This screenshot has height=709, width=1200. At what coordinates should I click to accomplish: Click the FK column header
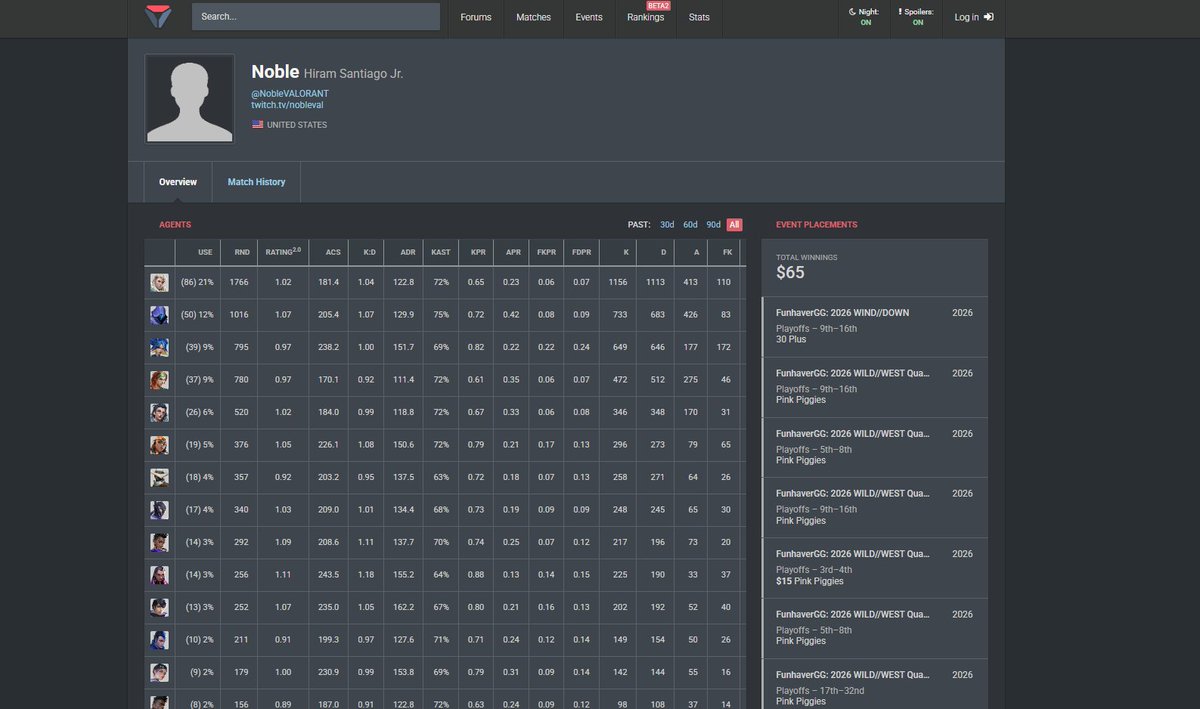tap(726, 252)
